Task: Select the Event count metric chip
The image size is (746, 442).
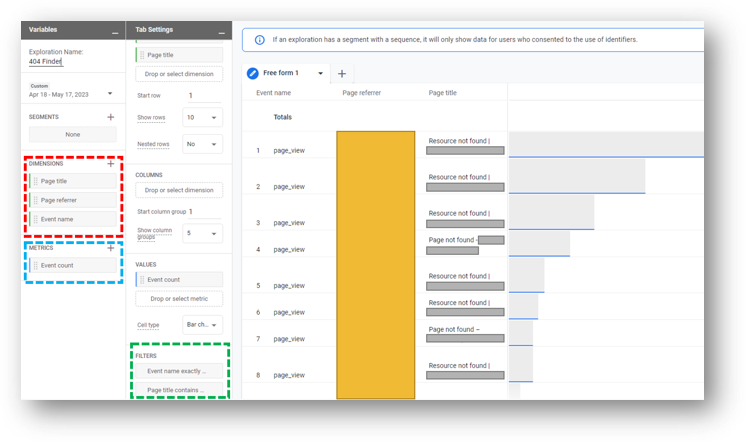Action: pyautogui.click(x=73, y=265)
